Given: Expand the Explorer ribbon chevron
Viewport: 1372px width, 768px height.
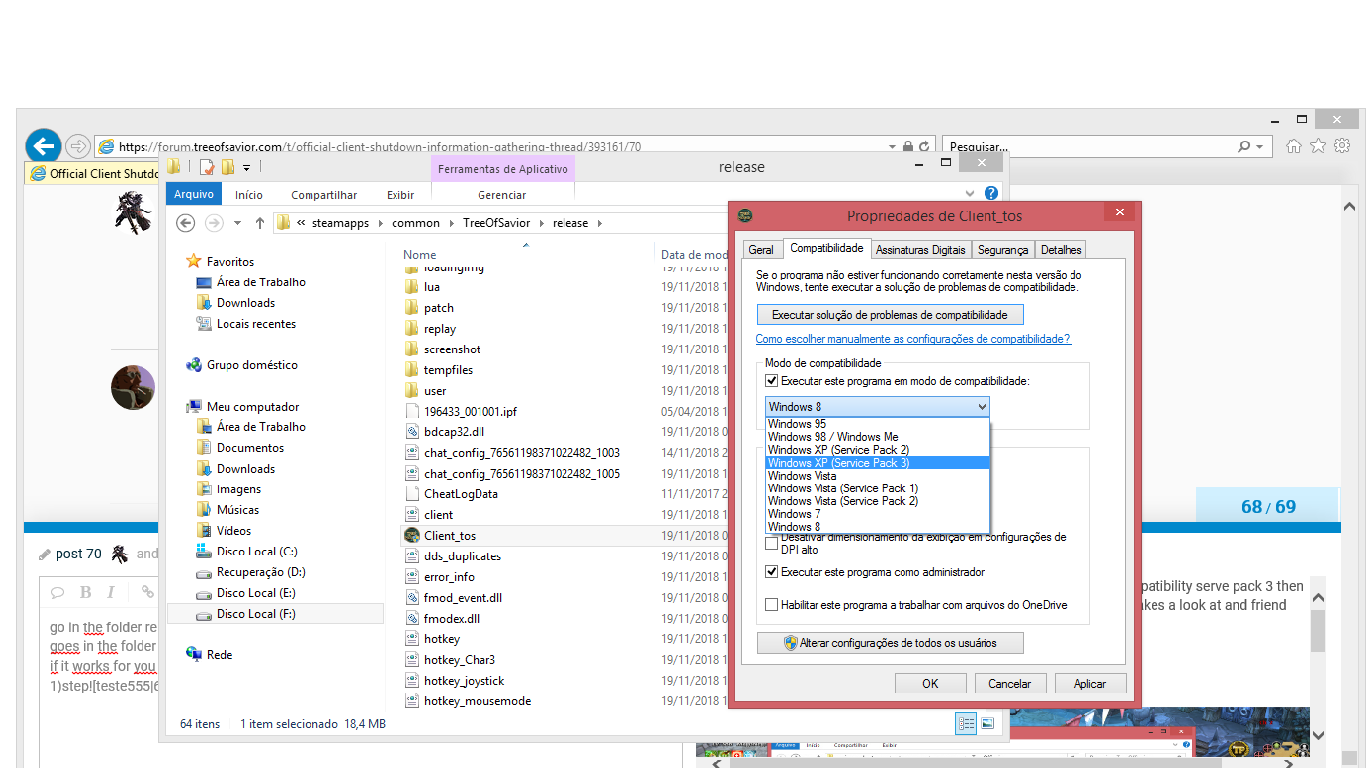Looking at the screenshot, I should (x=969, y=194).
